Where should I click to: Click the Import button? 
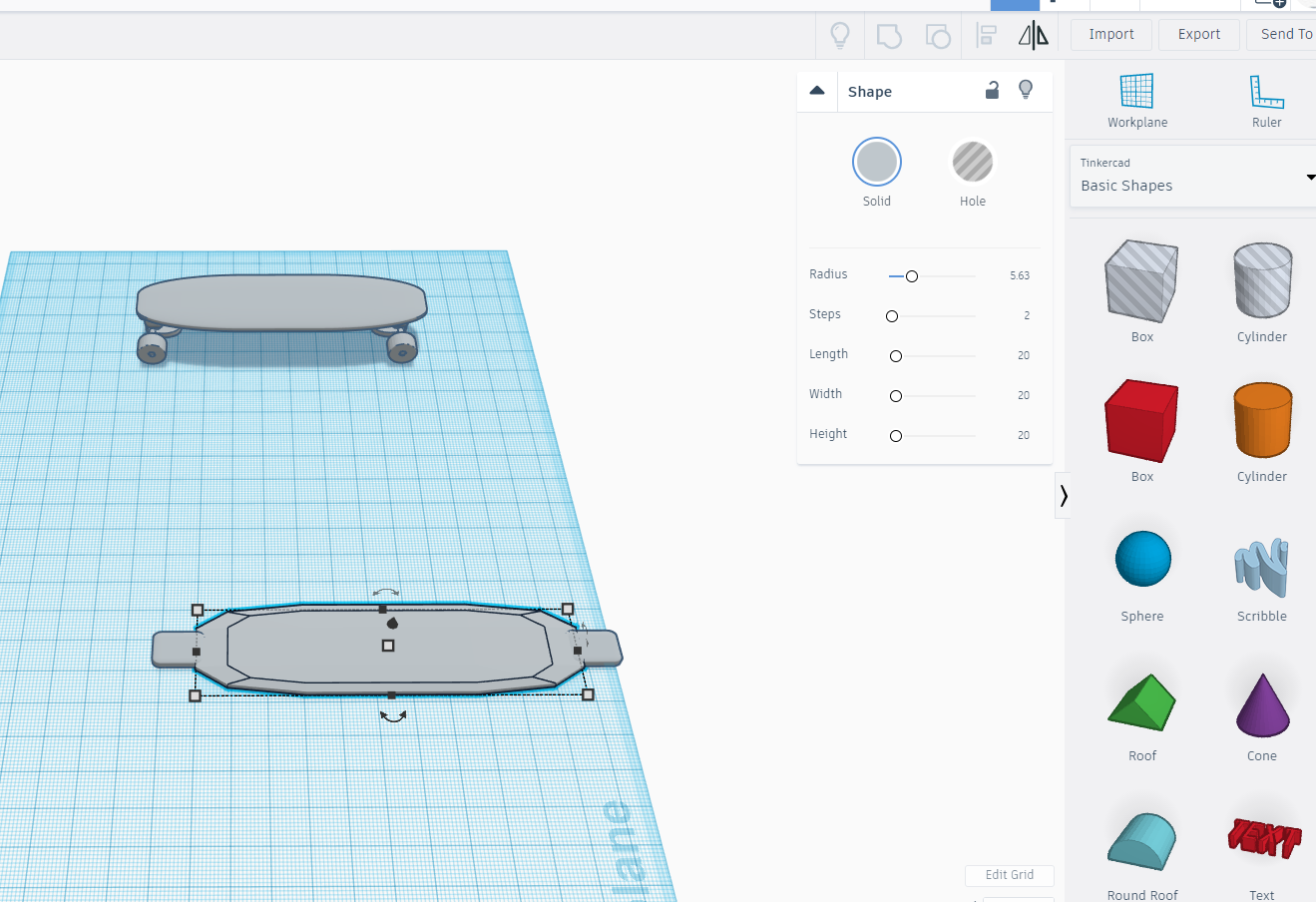point(1111,34)
